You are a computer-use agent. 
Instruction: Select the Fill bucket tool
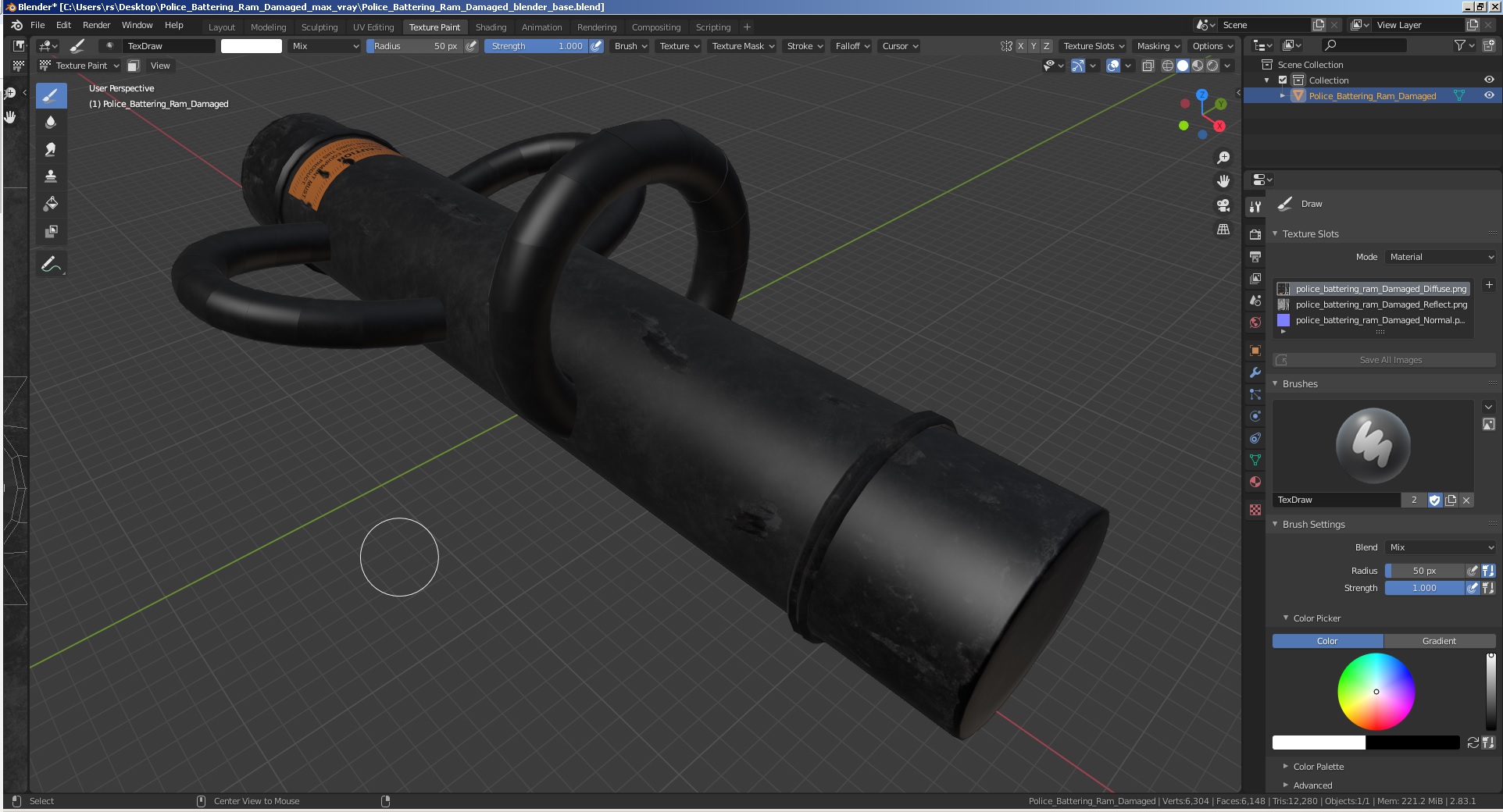click(x=51, y=204)
